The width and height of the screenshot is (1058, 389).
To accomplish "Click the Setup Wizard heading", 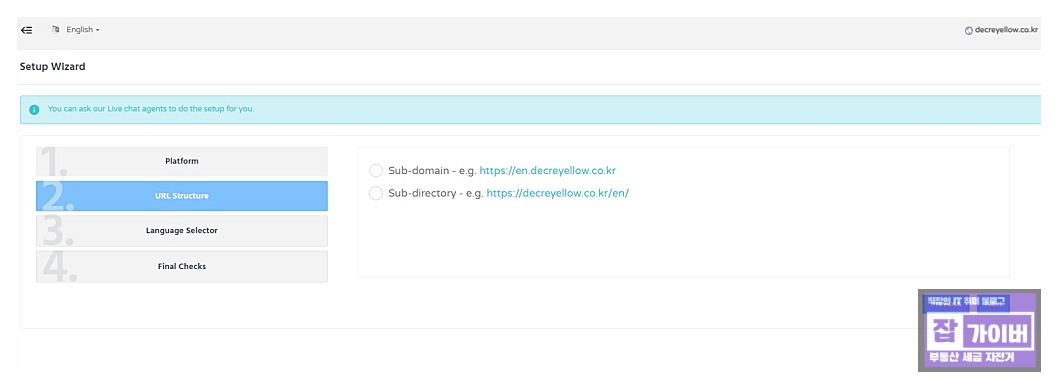I will click(53, 67).
